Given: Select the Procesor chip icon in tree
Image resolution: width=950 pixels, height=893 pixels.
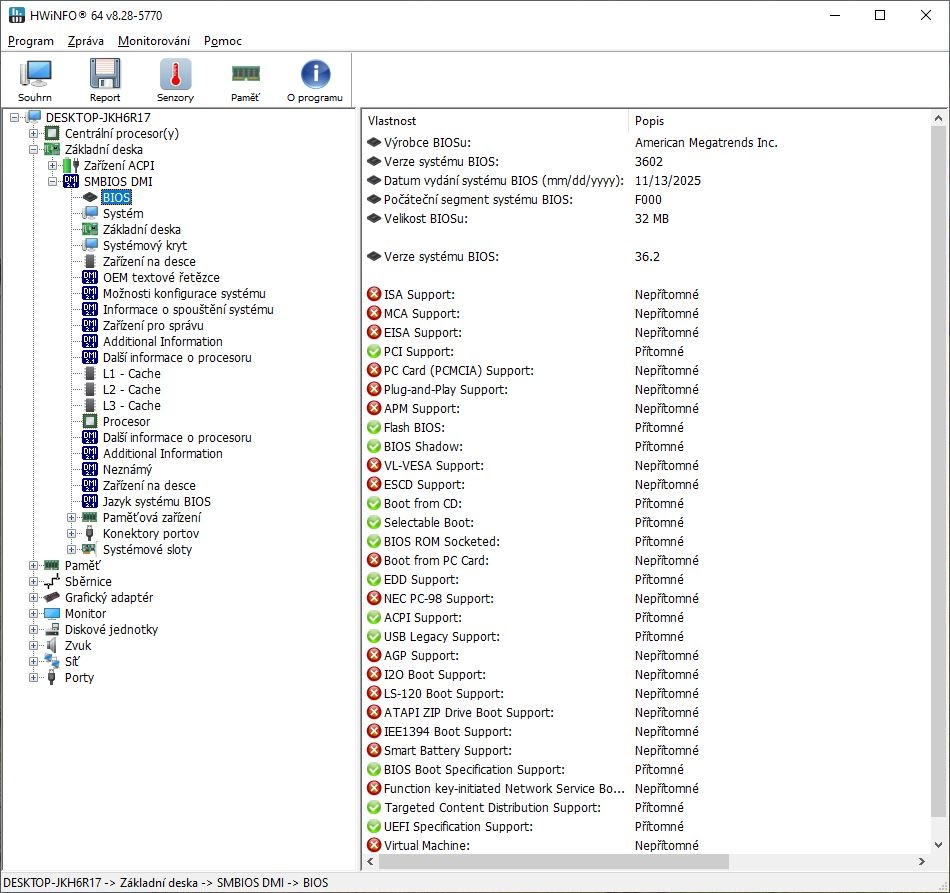Looking at the screenshot, I should [90, 422].
